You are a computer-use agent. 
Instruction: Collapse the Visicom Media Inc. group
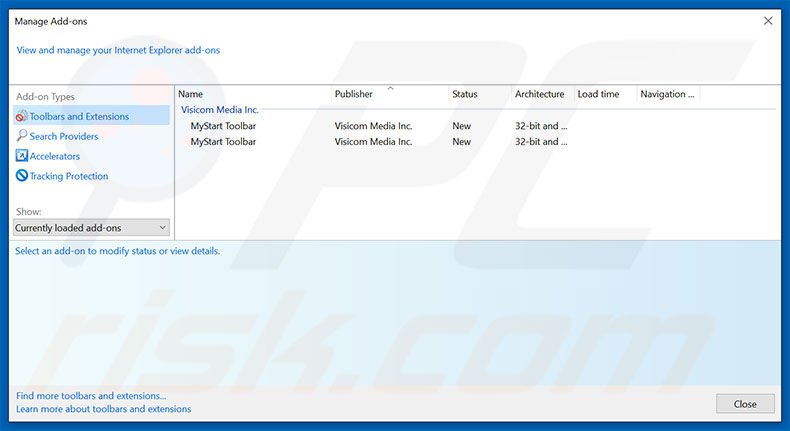pyautogui.click(x=220, y=109)
